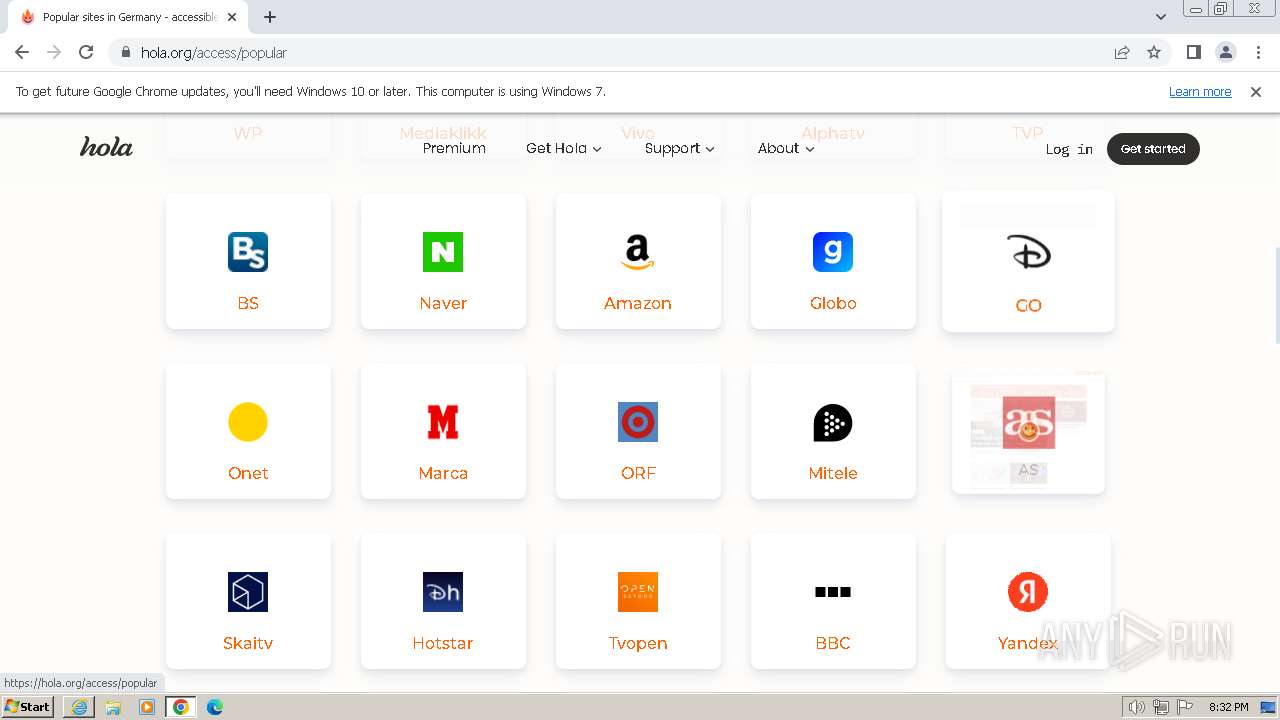
Task: Open the Edge taskbar icon
Action: point(215,707)
